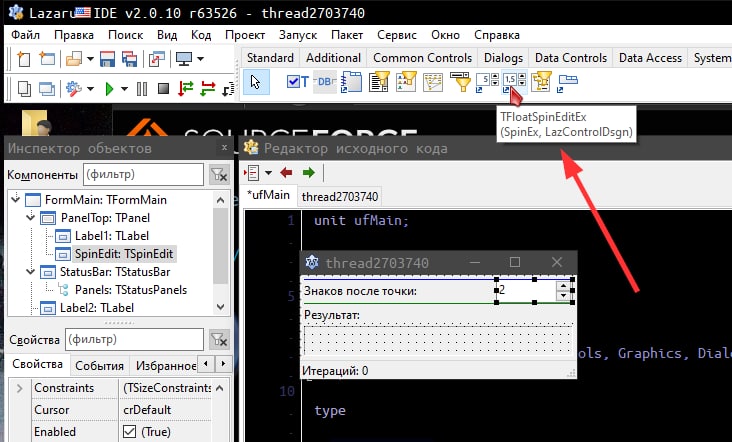The image size is (732, 442).
Task: Open the build mode dropdown arrow
Action: tap(90, 88)
